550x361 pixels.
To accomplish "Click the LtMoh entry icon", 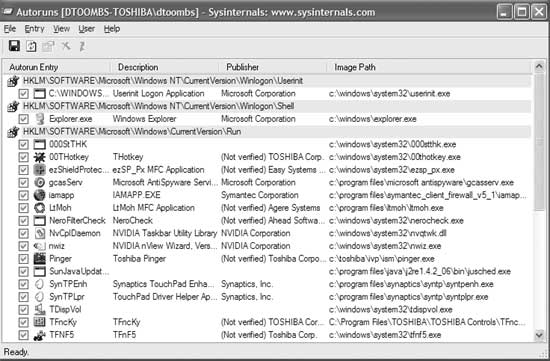I will tap(40, 208).
